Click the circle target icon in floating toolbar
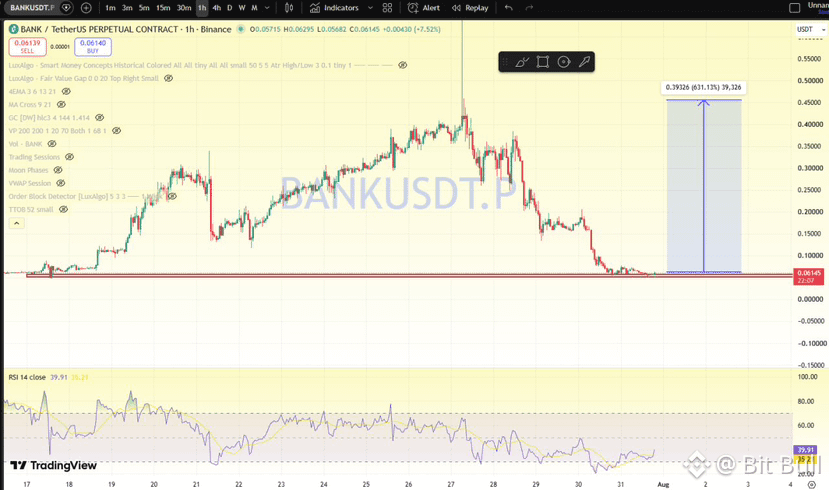 point(564,62)
